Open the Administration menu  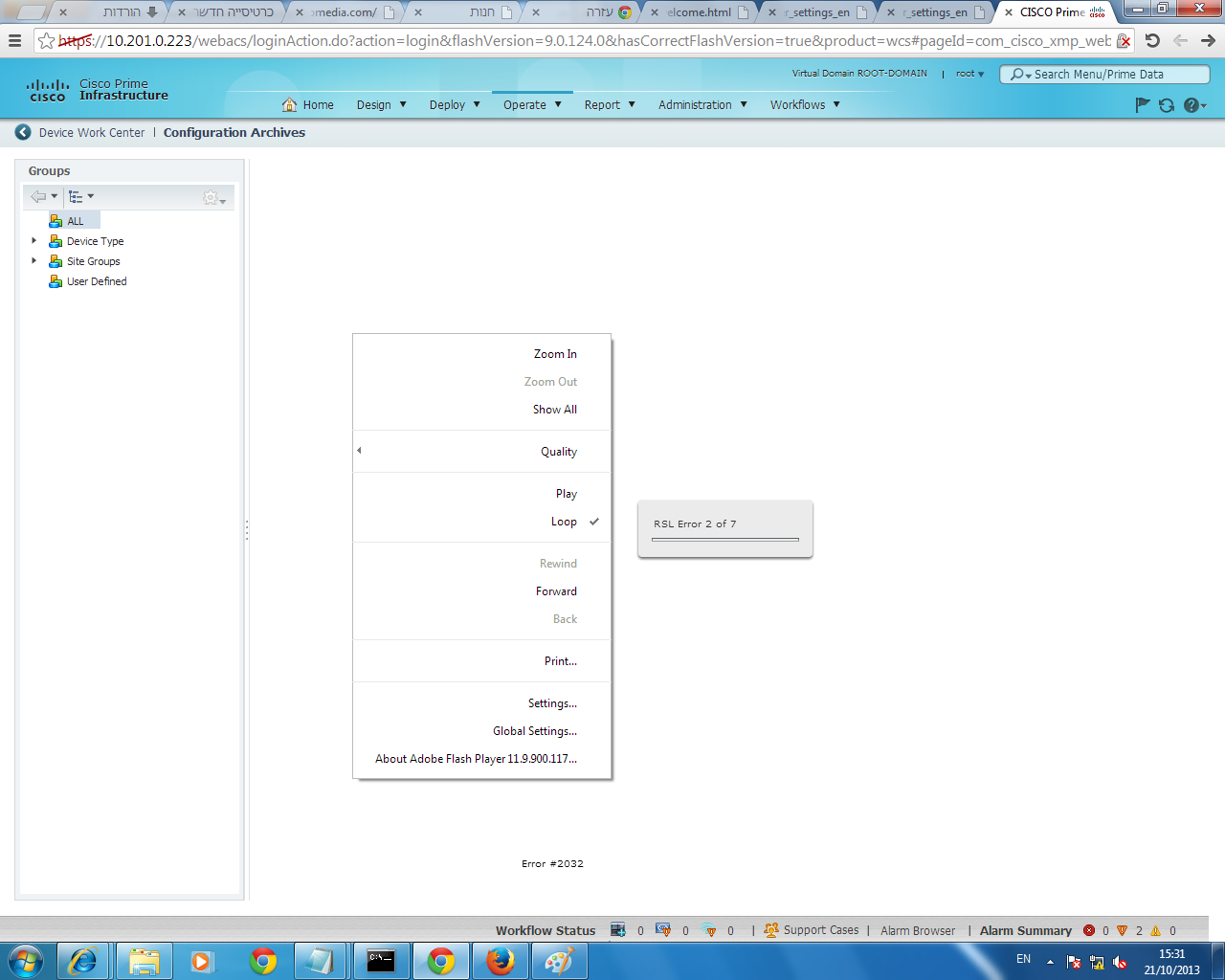click(702, 104)
